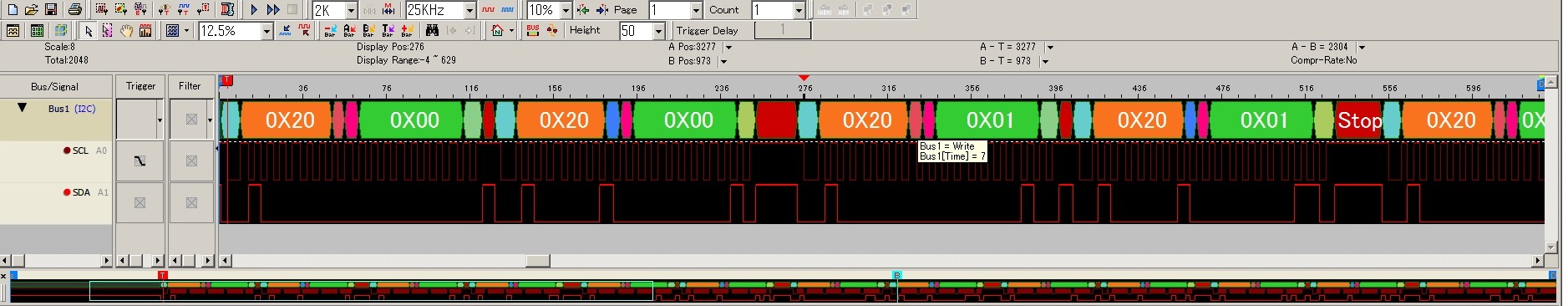Click the binoculars find icon

tap(432, 31)
